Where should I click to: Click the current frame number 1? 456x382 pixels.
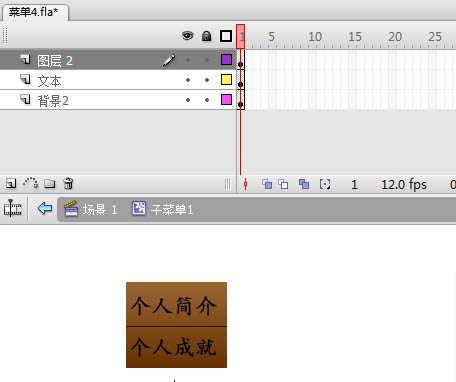pyautogui.click(x=354, y=185)
